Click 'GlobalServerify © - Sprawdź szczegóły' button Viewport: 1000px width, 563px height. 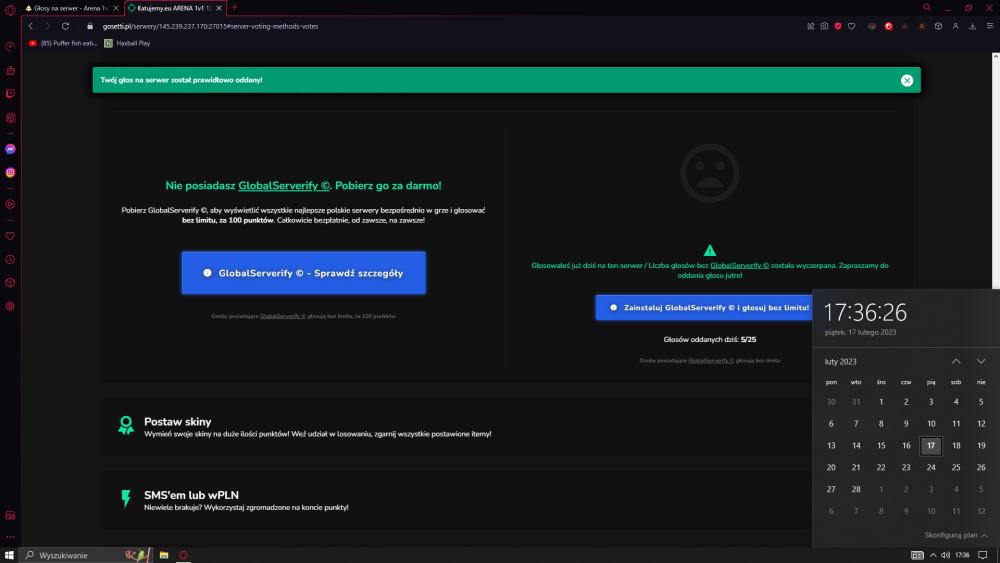(x=304, y=273)
